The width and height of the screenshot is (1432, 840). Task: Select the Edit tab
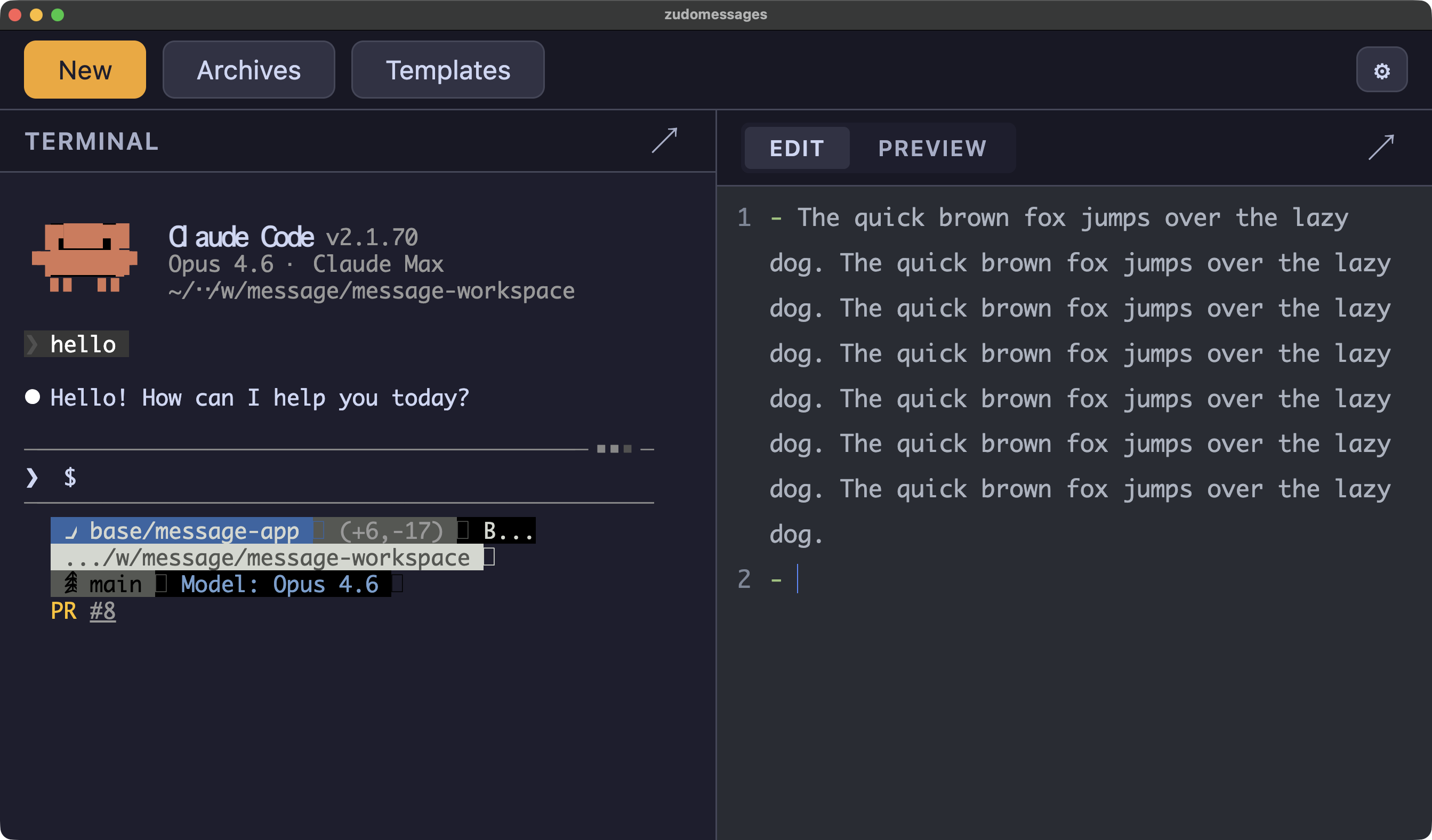[x=797, y=148]
